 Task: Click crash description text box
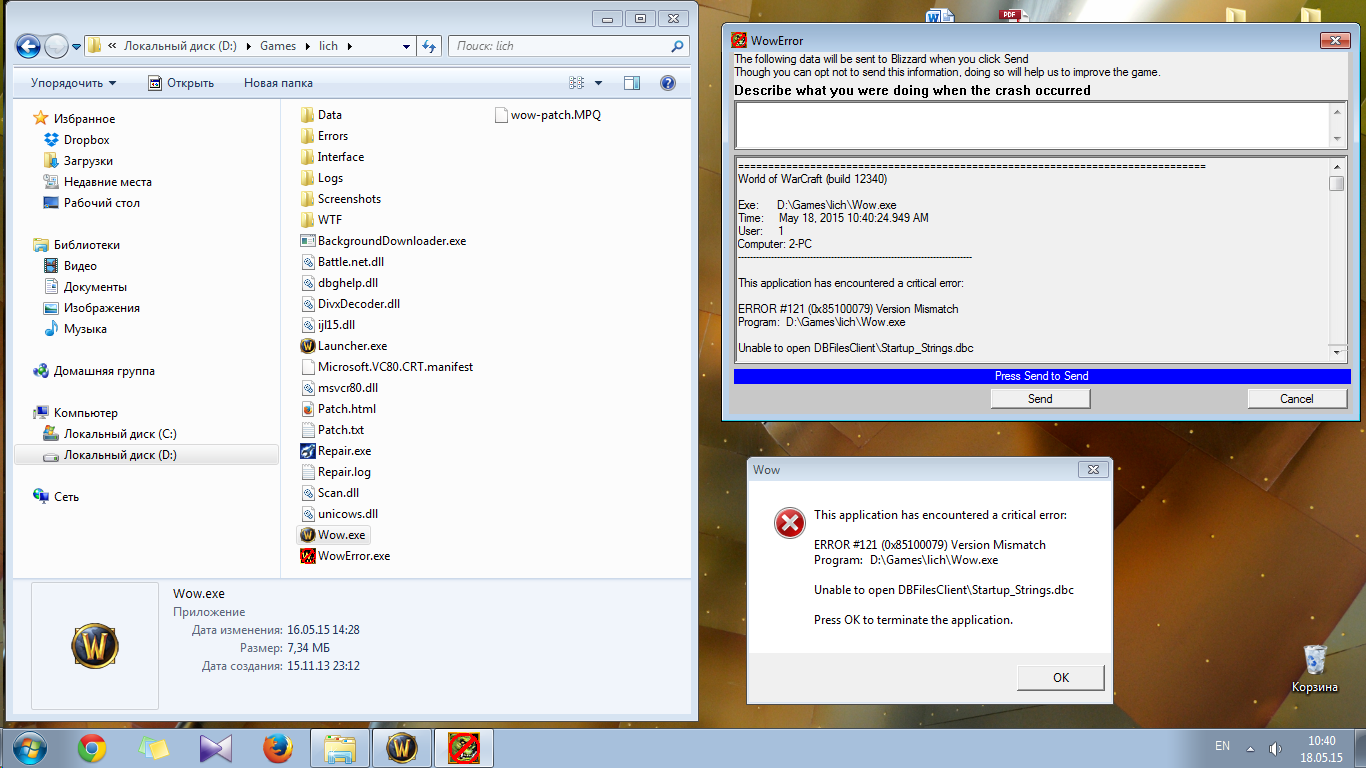[x=1033, y=125]
